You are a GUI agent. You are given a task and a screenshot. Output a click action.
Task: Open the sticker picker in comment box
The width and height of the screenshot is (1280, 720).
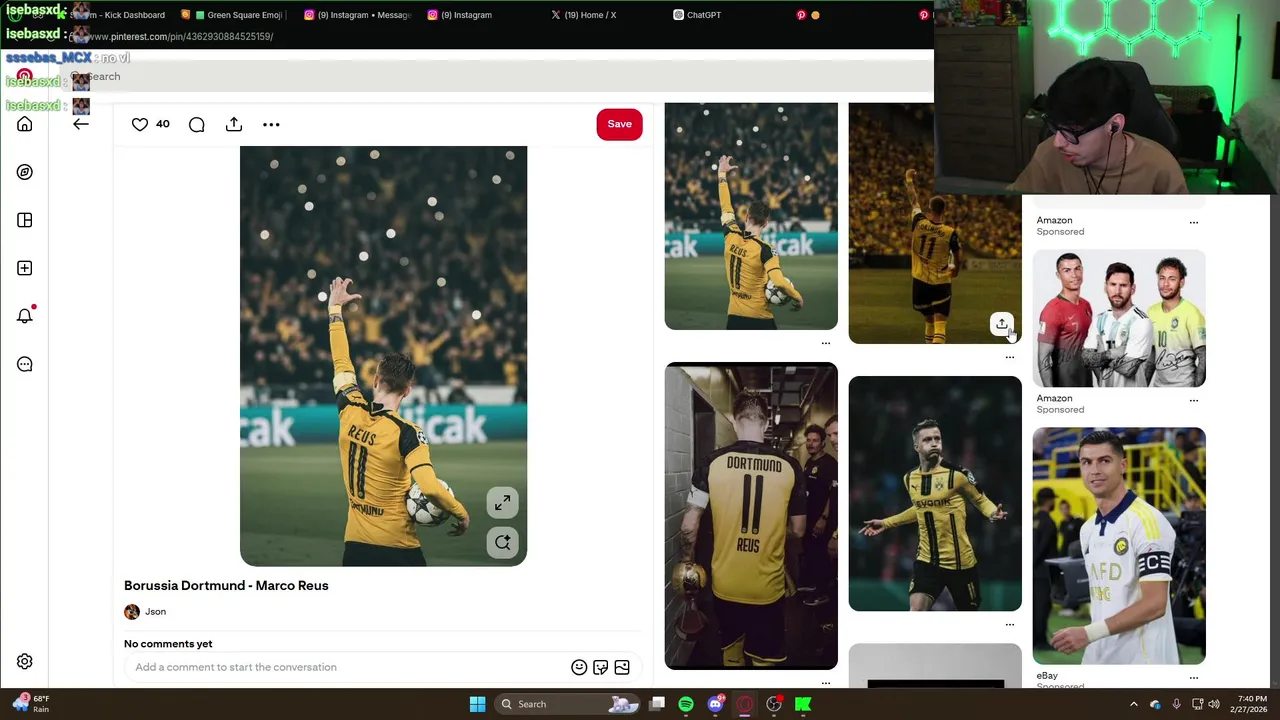(x=600, y=667)
